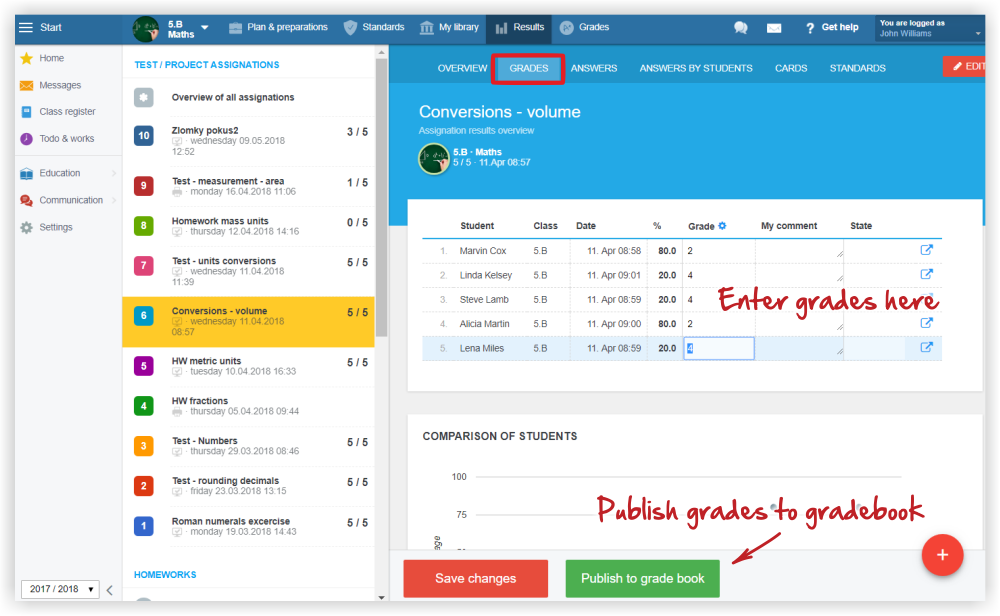Screen dimensions: 1000x616
Task: Select assignment 5 HW metric units
Action: (247, 365)
